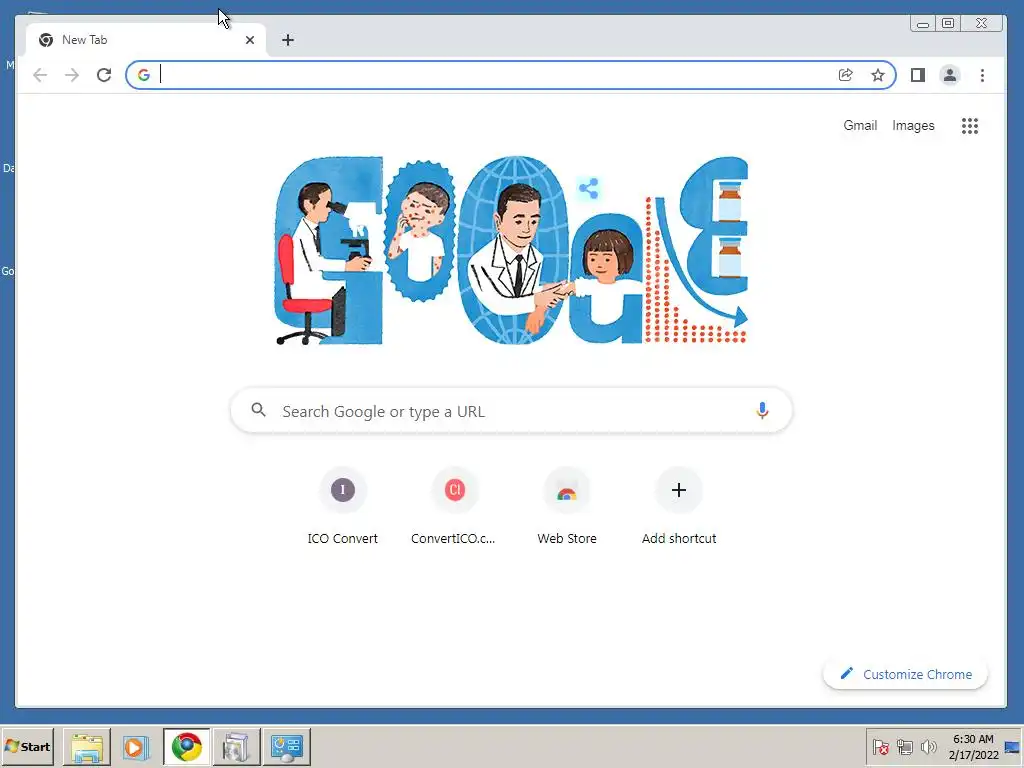Reload the page with the refresh icon
The image size is (1024, 768).
[104, 75]
